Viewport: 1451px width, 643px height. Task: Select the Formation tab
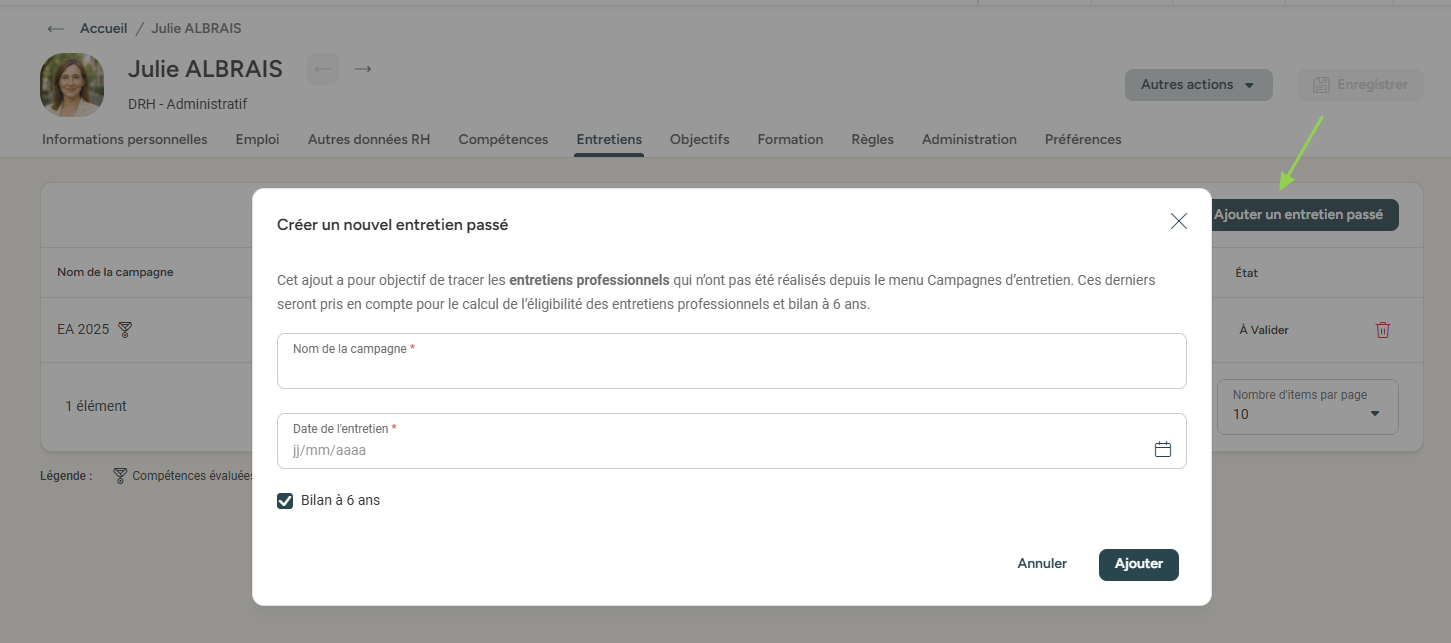[x=790, y=140]
